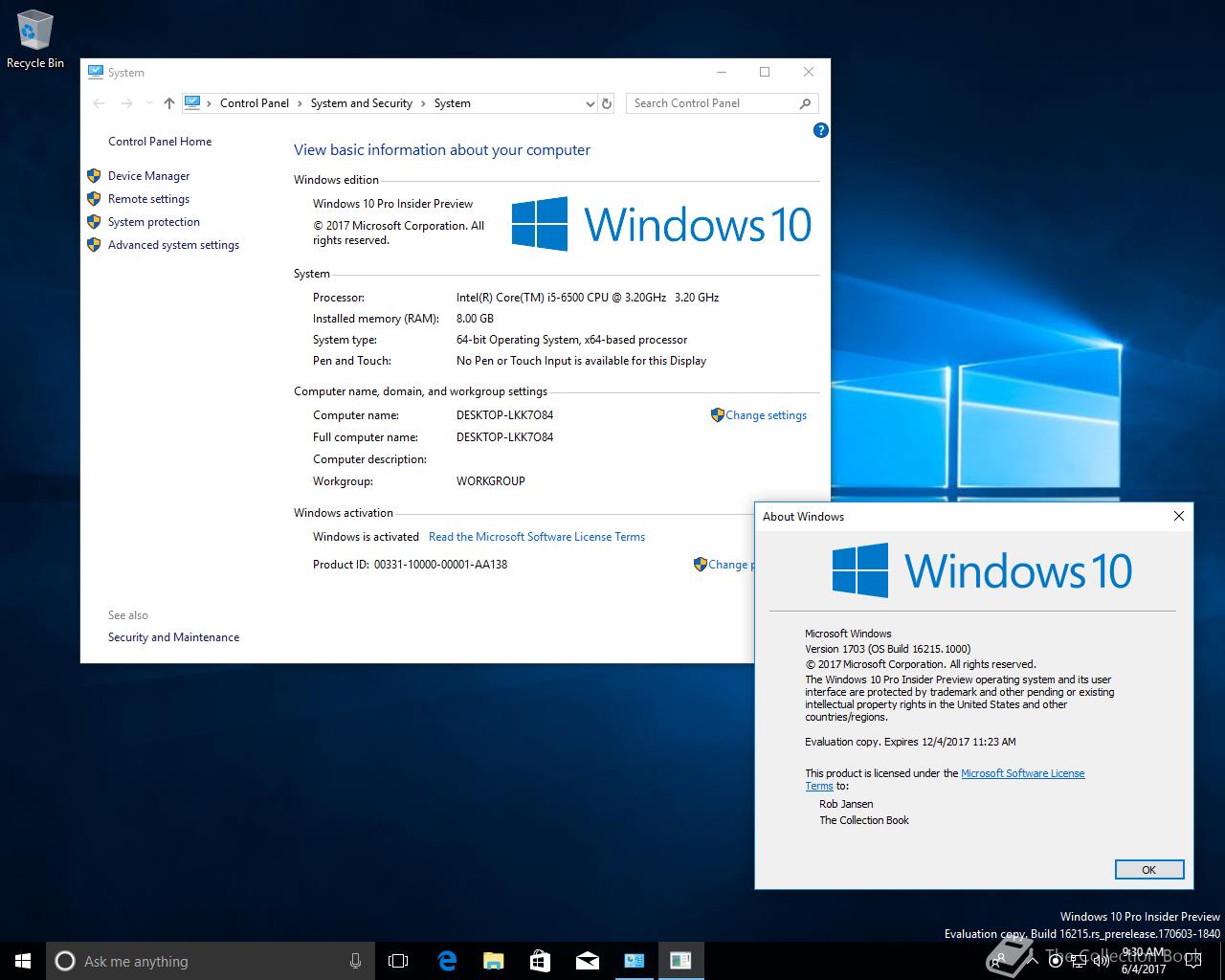Screen dimensions: 1225x980
Task: Click the shield icon beside Device Manager
Action: [94, 176]
